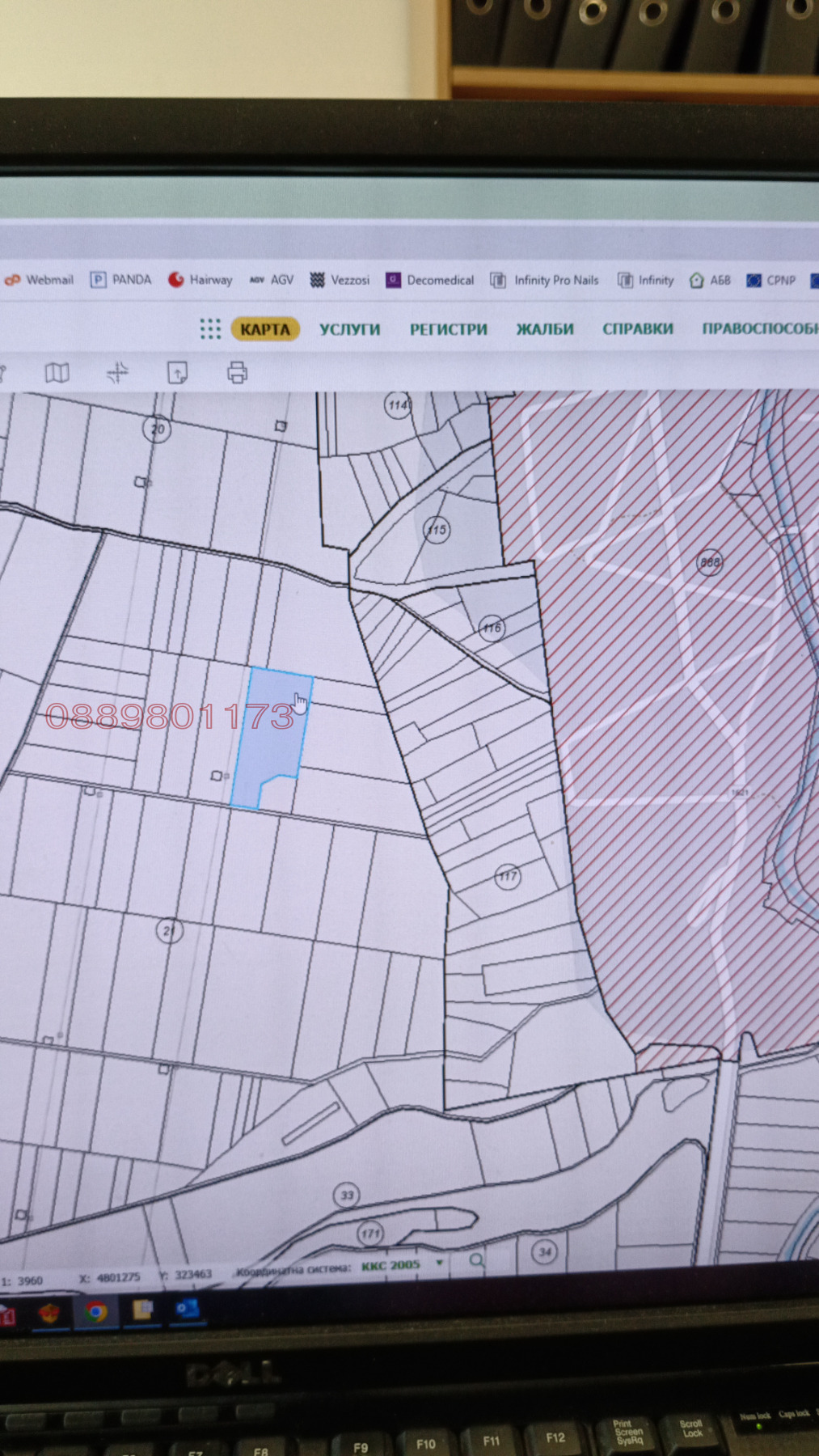Click the map layers book icon
Screen dimensions: 819x1456
click(57, 373)
